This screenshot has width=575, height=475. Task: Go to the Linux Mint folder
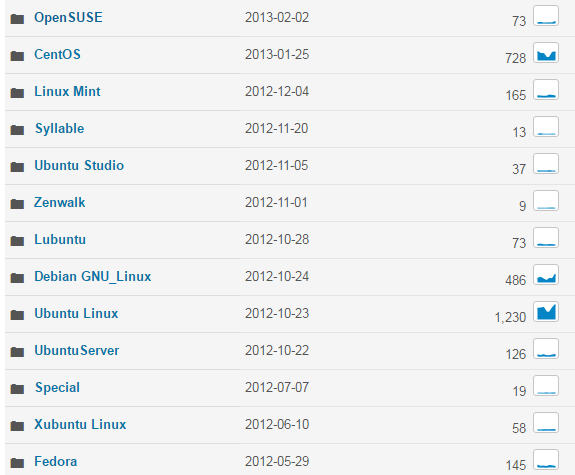click(67, 92)
